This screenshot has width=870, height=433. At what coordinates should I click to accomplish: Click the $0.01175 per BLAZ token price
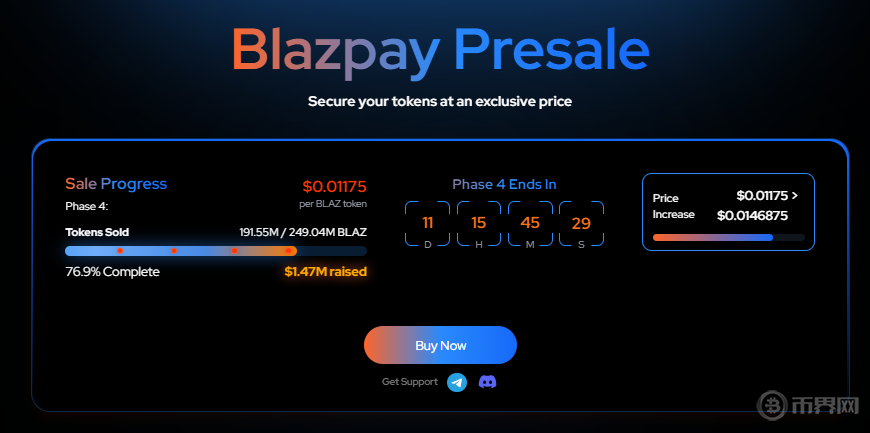(x=334, y=186)
